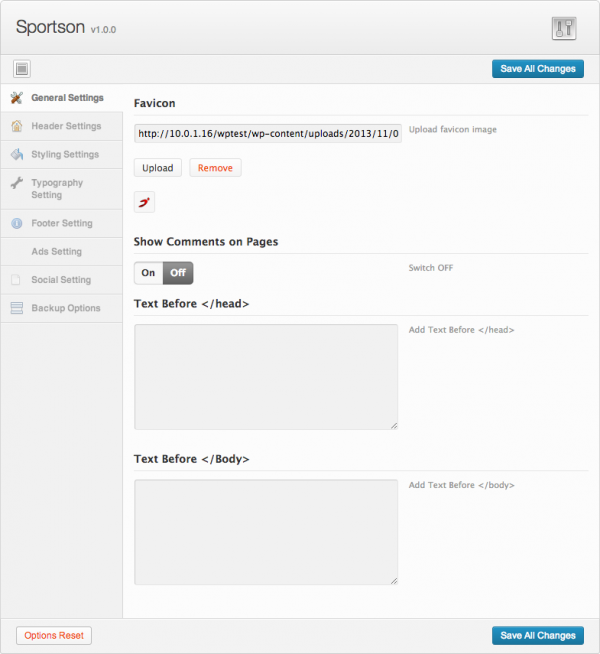Click the options panel icon beside Sportson title
The width and height of the screenshot is (600, 654).
564,28
